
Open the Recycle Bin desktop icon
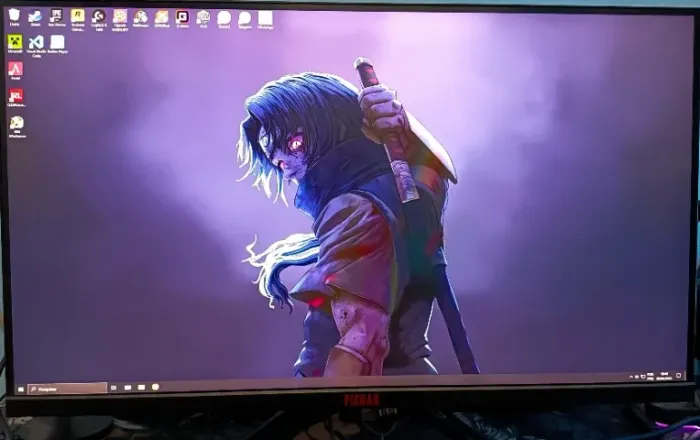[14, 17]
